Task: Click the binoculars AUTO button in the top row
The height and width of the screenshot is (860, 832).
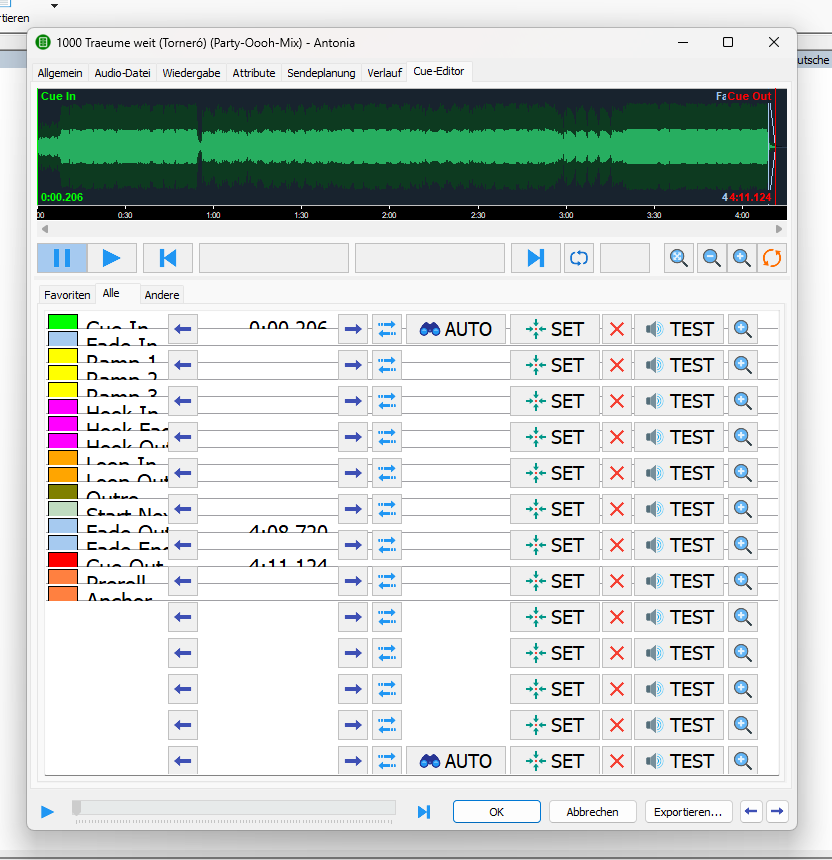Action: 456,329
